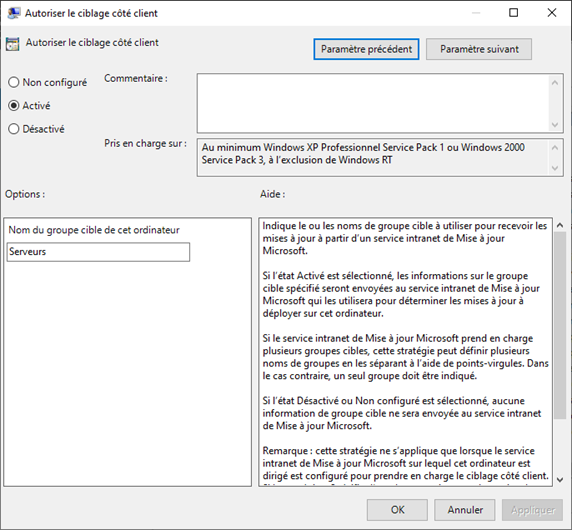572x530 pixels.
Task: Click up arrow of Aide scrollbar
Action: [x=560, y=225]
